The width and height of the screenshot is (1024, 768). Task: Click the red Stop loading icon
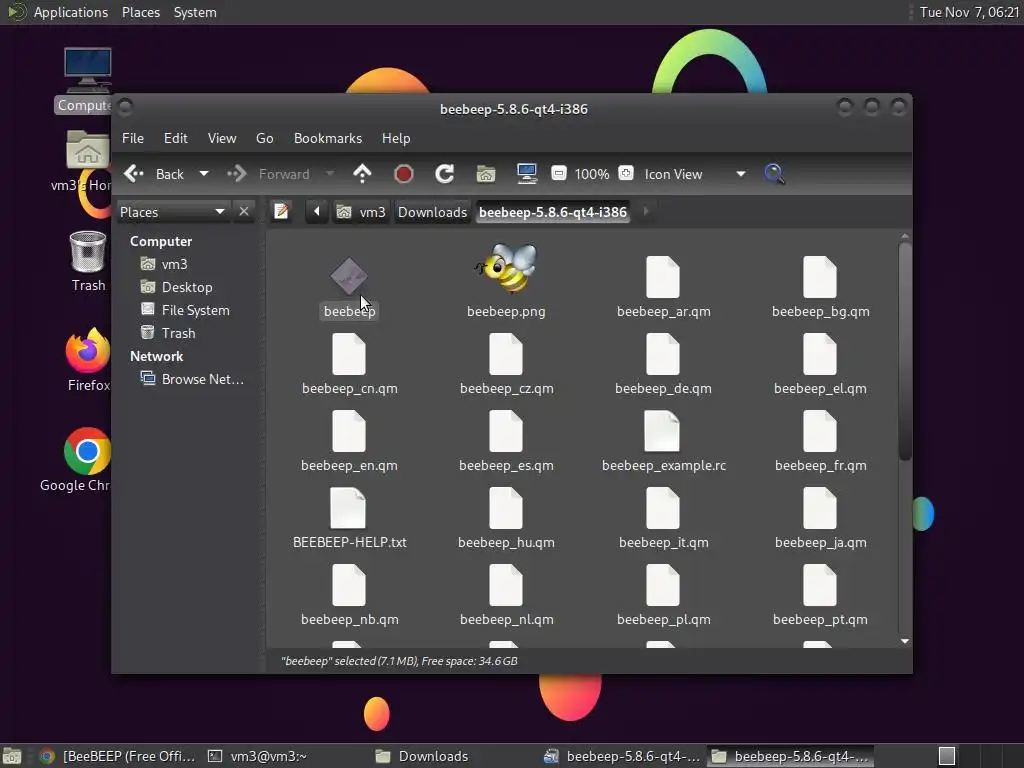(404, 174)
